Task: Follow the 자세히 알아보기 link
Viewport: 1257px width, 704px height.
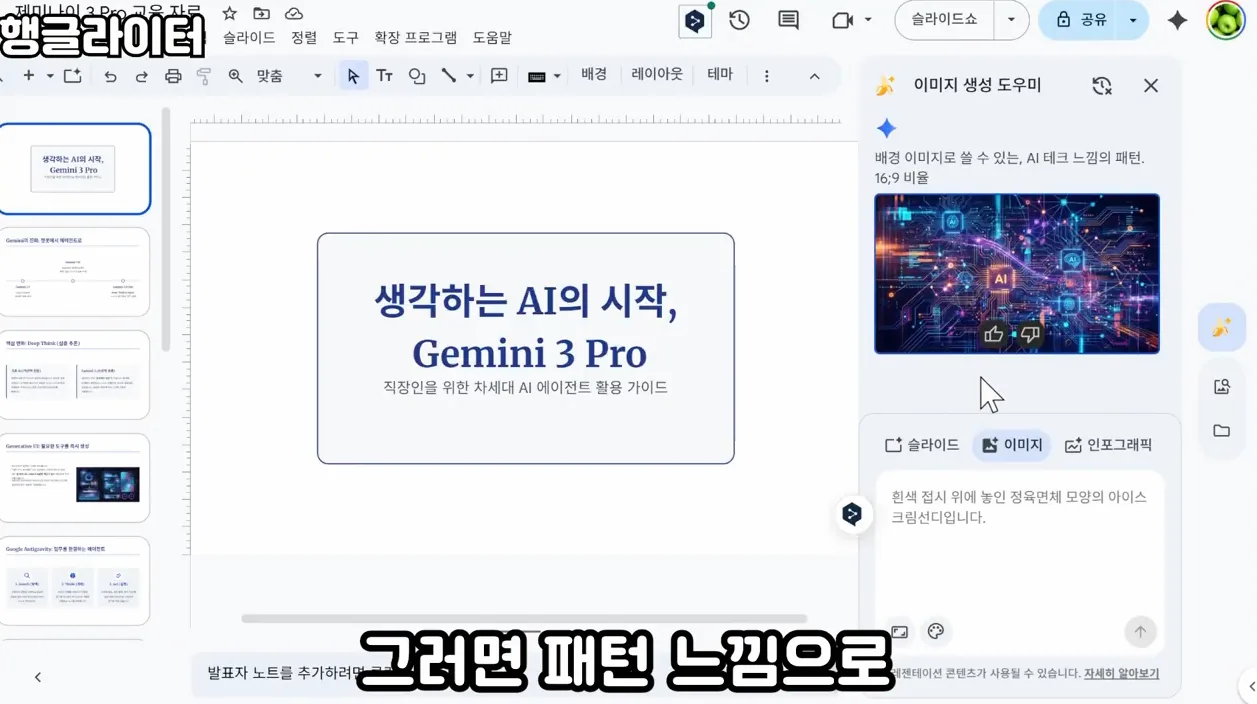Action: click(x=1121, y=674)
